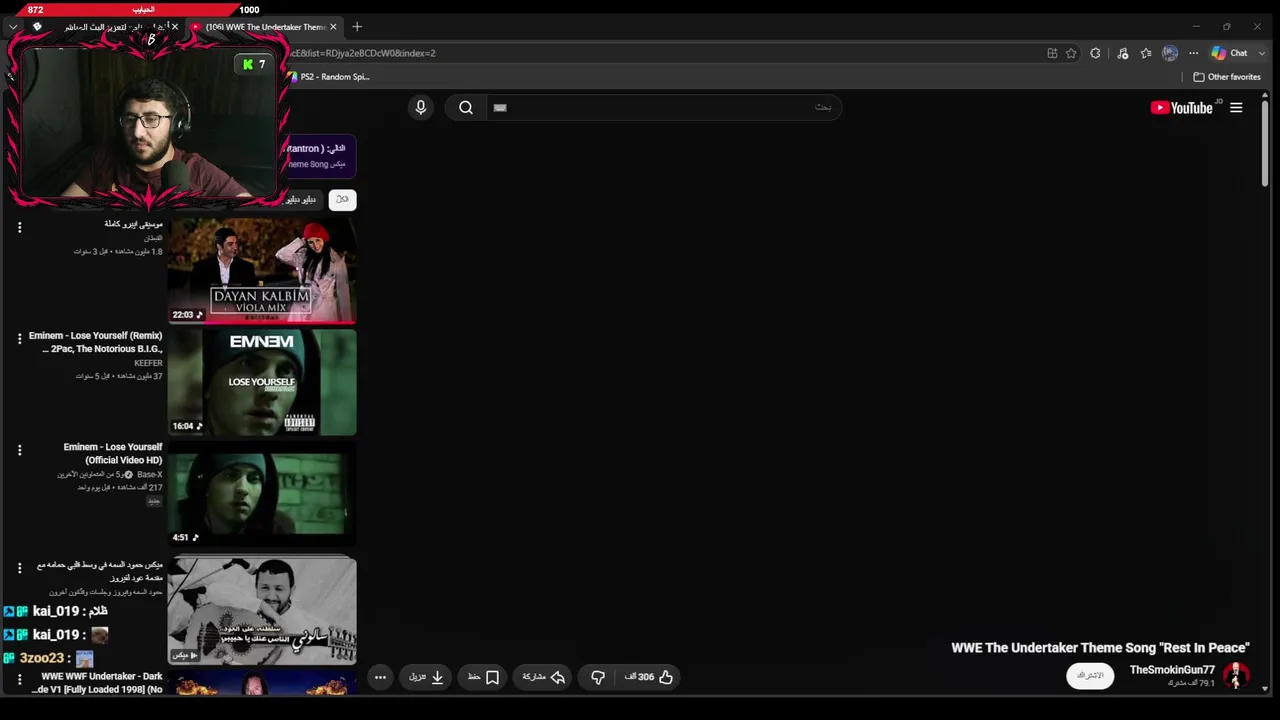1280x720 pixels.
Task: Open the Copilot Chat button
Action: [1230, 53]
